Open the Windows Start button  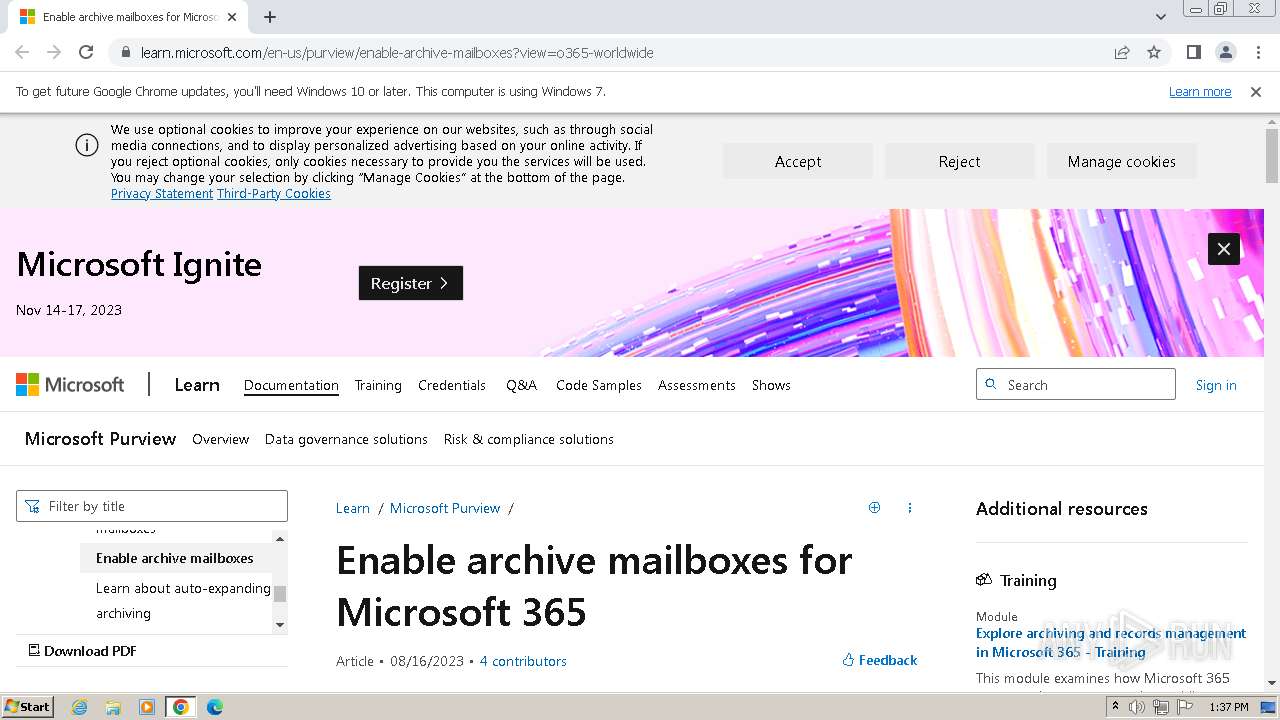[x=27, y=706]
